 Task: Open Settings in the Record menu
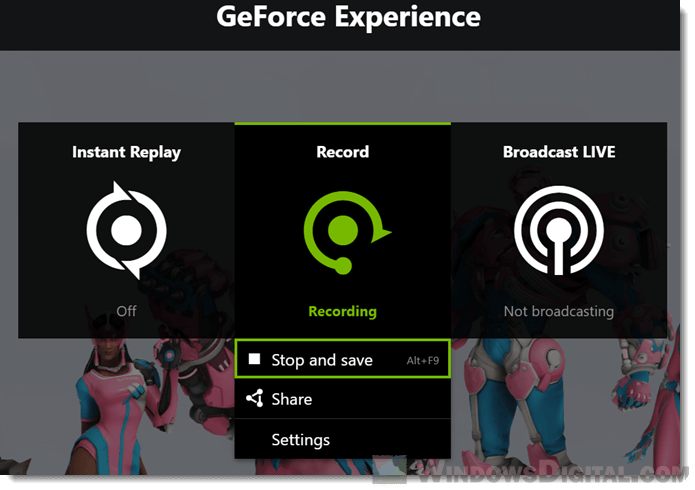[300, 439]
